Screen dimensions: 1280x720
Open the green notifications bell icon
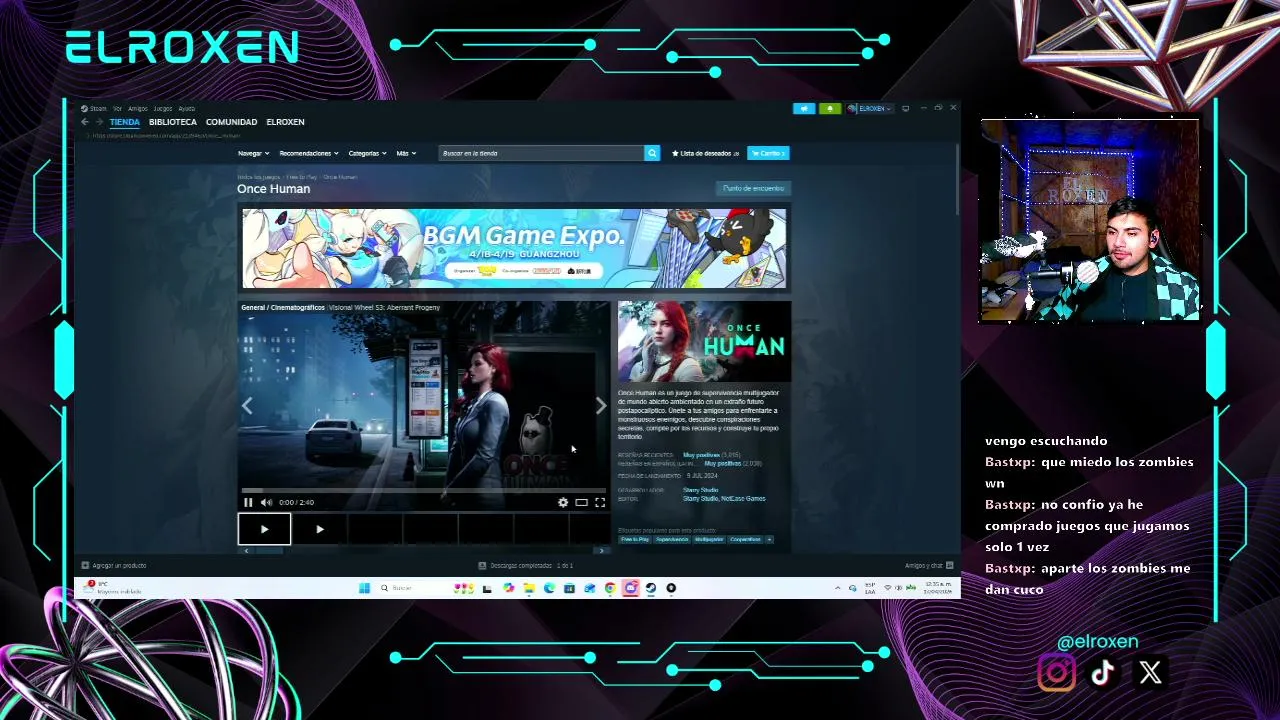[x=829, y=108]
